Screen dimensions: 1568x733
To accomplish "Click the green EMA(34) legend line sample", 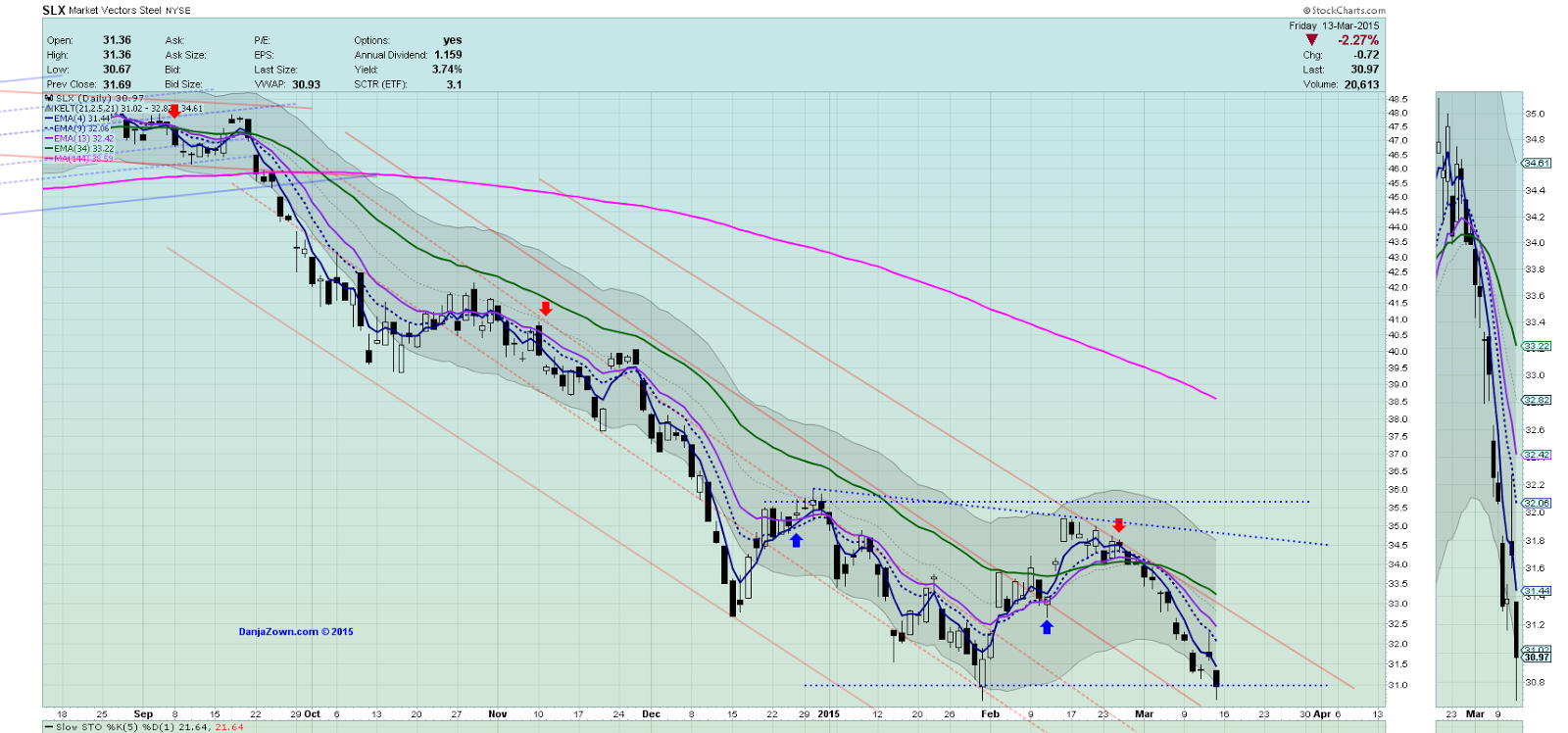I will tap(49, 149).
